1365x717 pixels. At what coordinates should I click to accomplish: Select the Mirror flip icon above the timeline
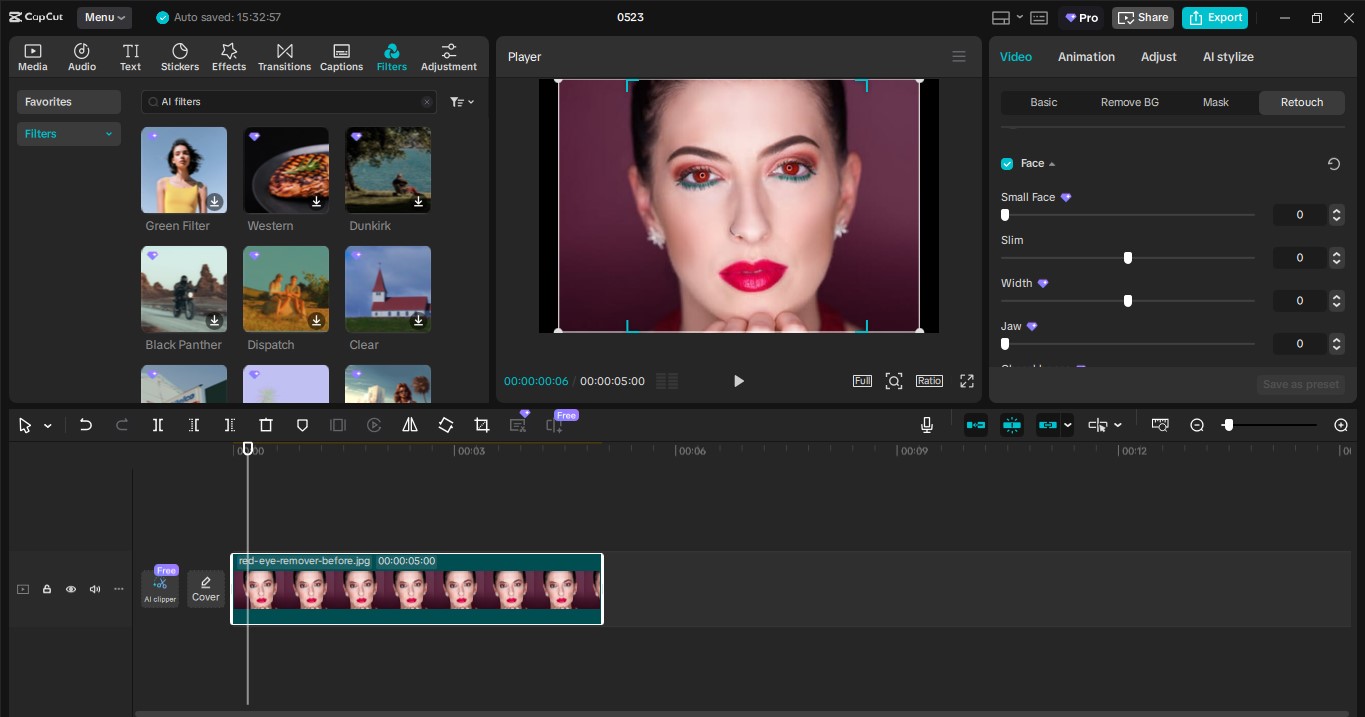(x=410, y=425)
